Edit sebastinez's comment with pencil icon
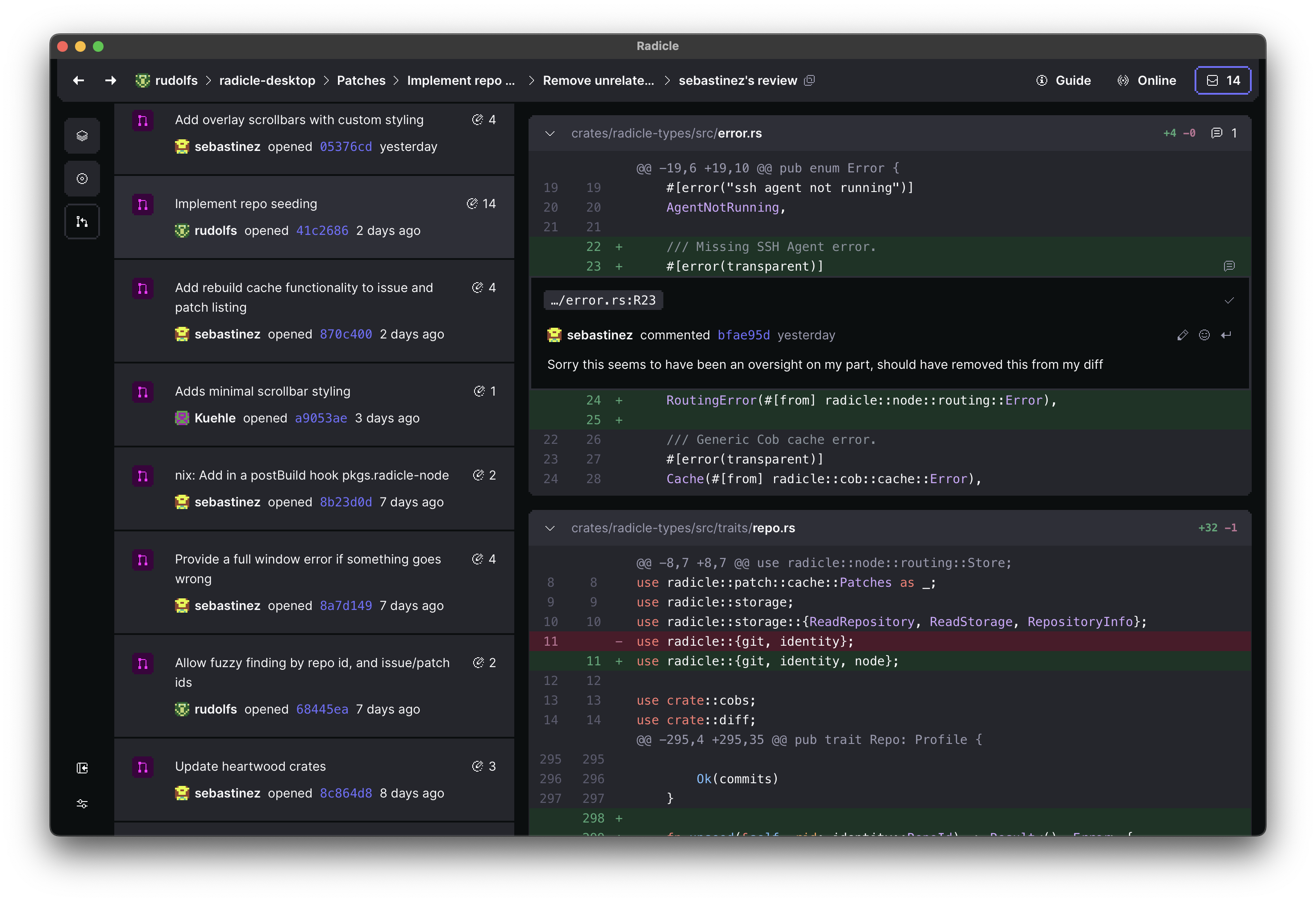Viewport: 1316px width, 902px height. point(1183,335)
